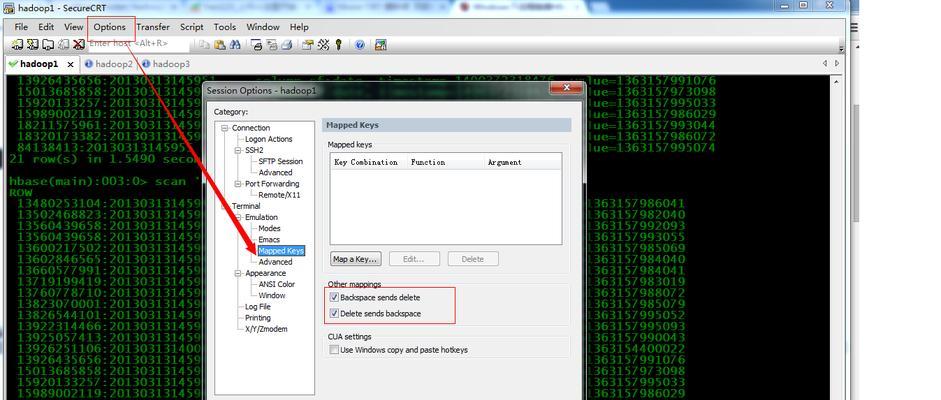Viewport: 941px width, 400px height.
Task: Click the Find binoculars toolbar icon
Action: pos(235,44)
